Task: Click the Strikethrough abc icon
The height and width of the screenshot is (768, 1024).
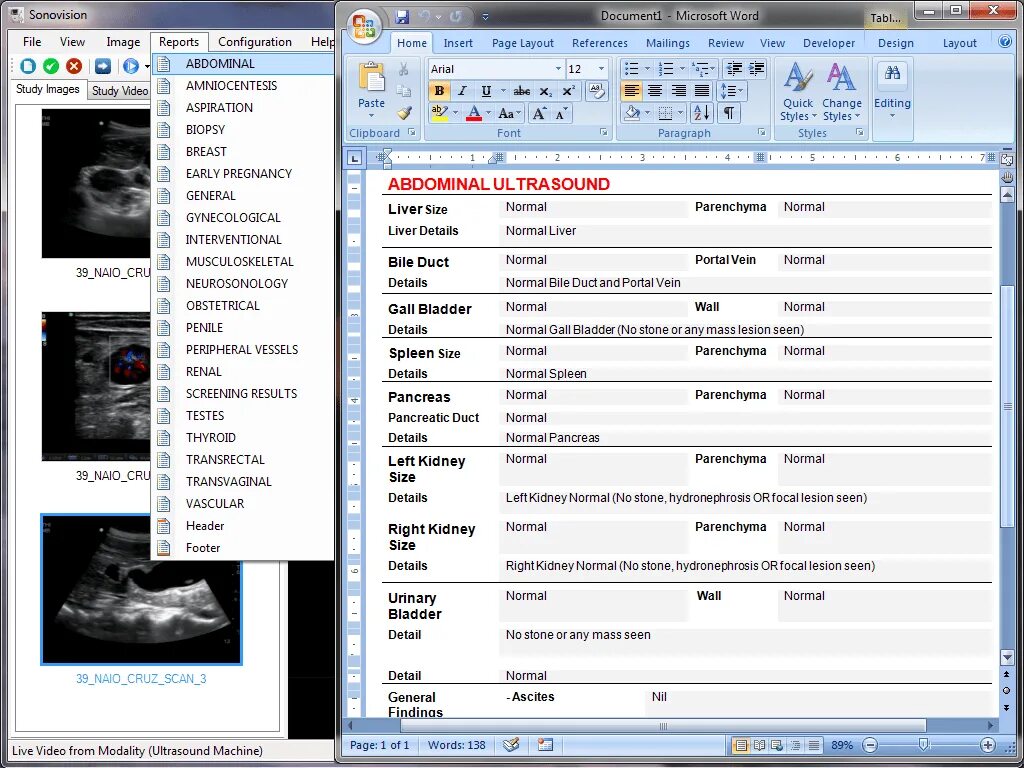Action: (x=521, y=91)
